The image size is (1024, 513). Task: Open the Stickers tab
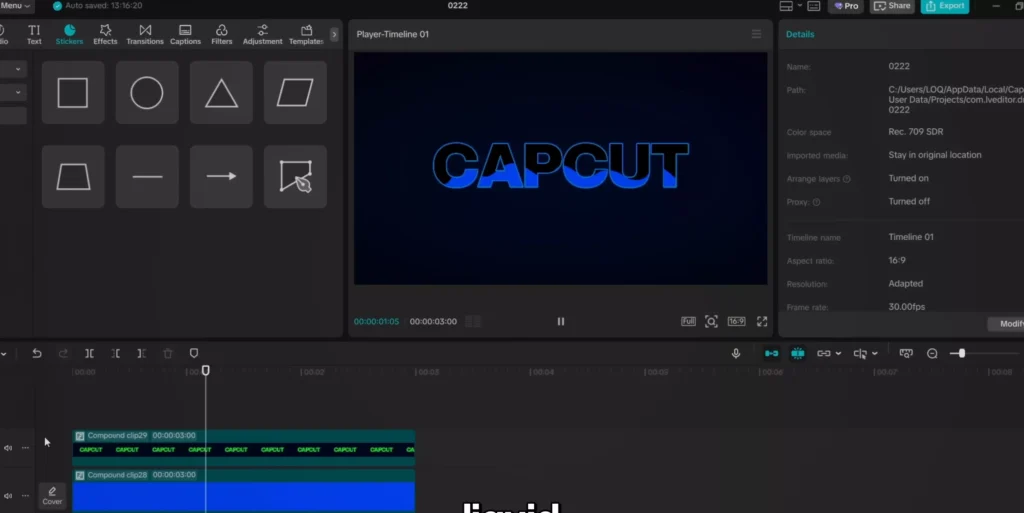click(69, 35)
